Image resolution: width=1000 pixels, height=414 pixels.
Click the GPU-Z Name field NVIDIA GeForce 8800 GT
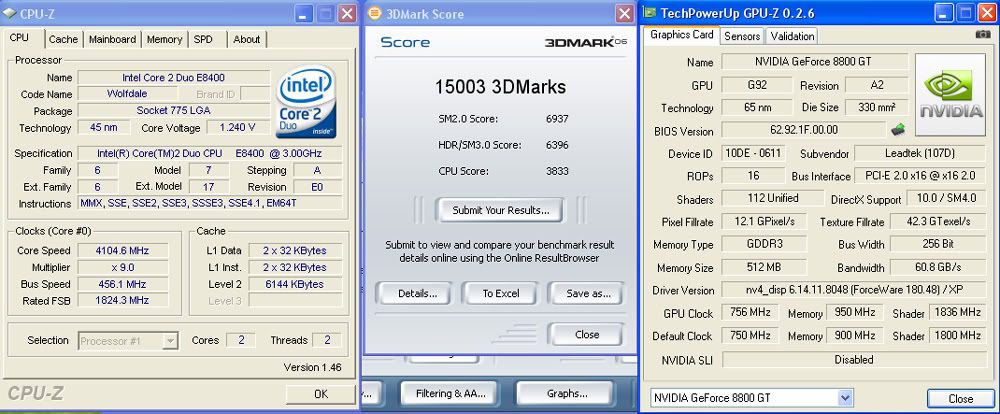click(813, 62)
